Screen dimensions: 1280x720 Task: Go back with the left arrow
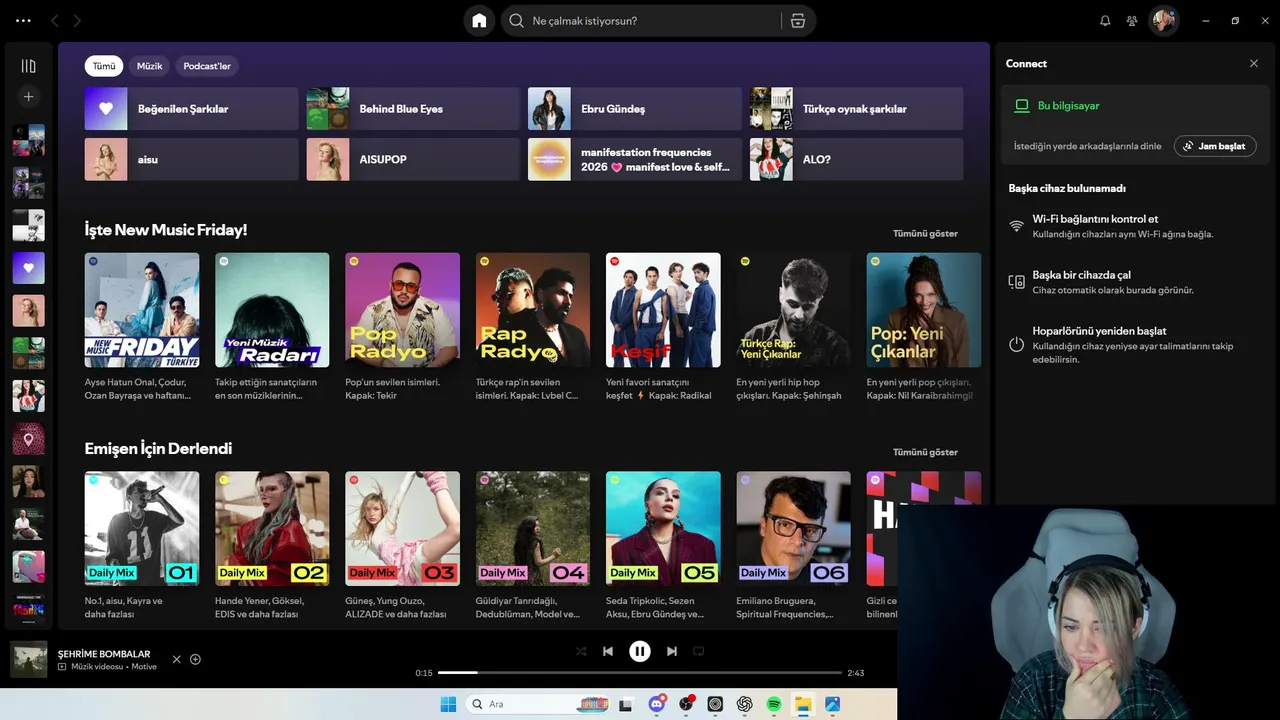[x=54, y=20]
